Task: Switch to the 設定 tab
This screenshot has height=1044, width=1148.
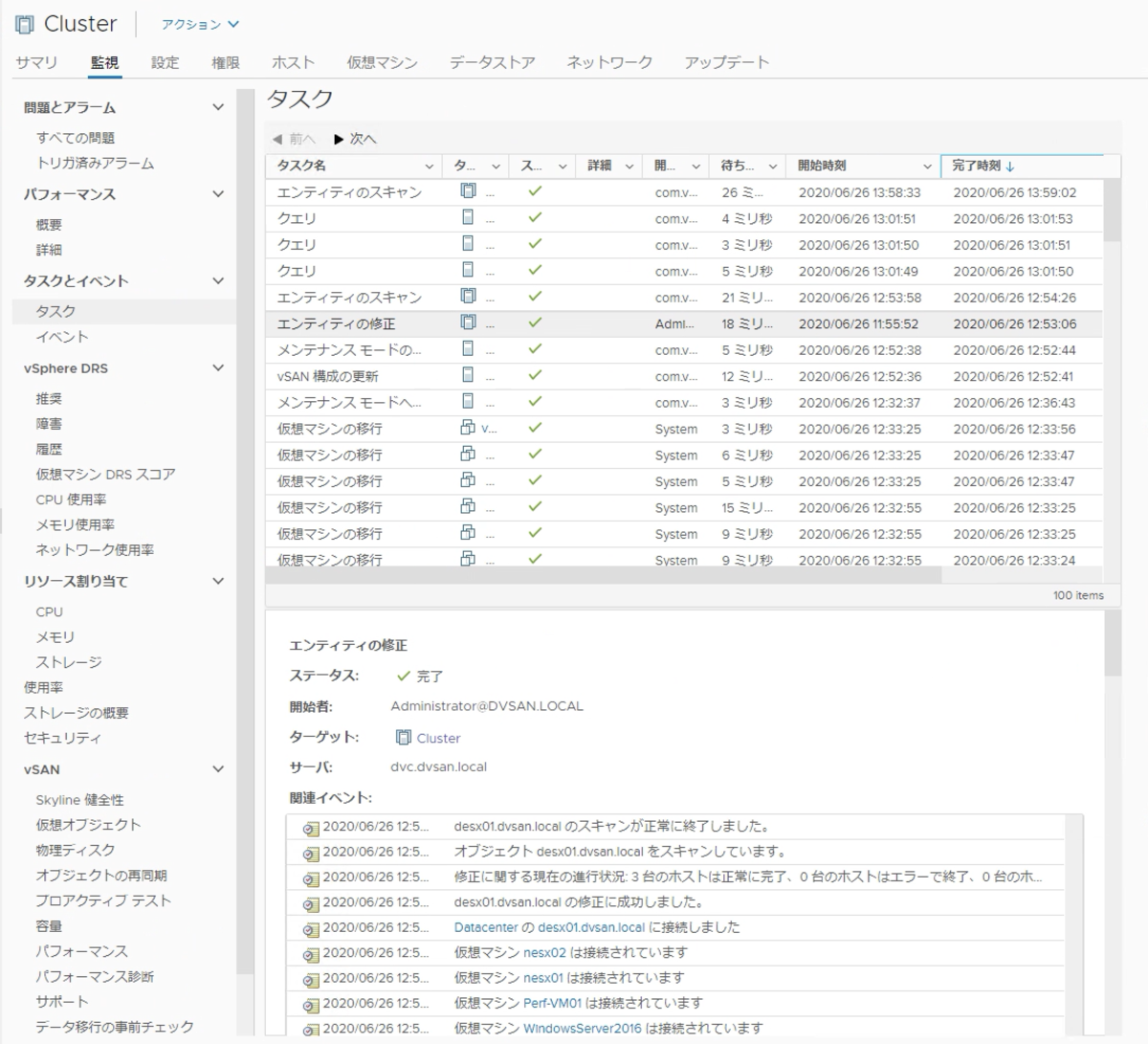Action: pyautogui.click(x=165, y=62)
